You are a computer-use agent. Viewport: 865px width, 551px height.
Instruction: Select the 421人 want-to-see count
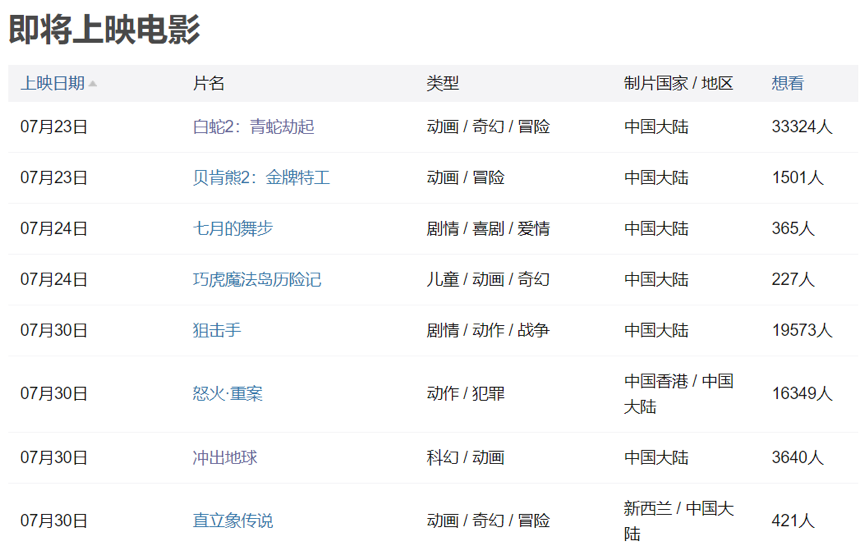click(x=793, y=521)
